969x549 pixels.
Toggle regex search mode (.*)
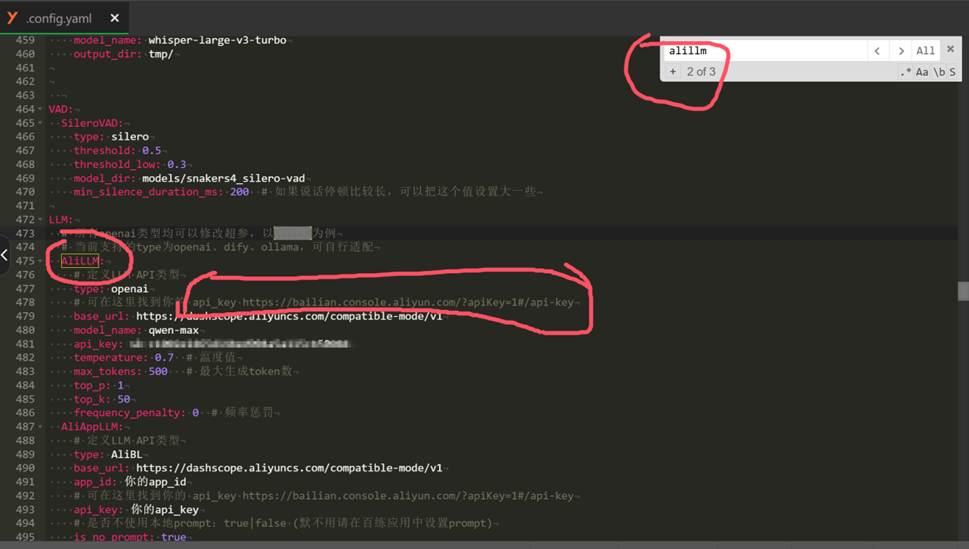point(905,72)
